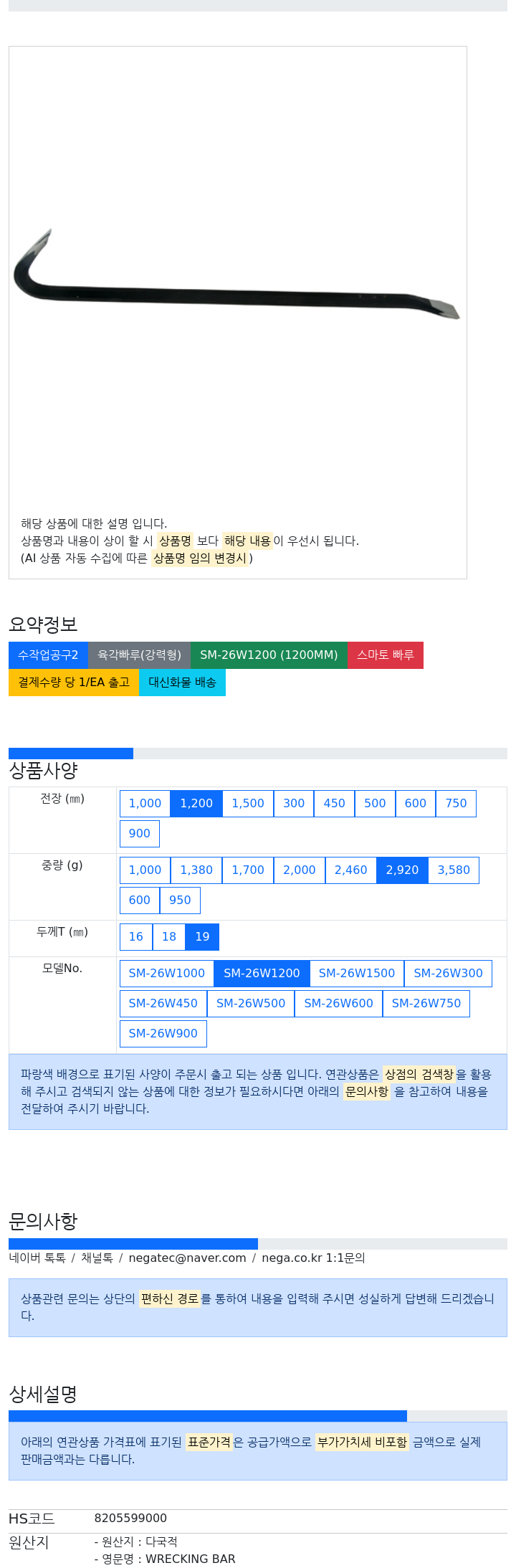
Task: Choose the 1,000 mm length option
Action: tap(145, 804)
